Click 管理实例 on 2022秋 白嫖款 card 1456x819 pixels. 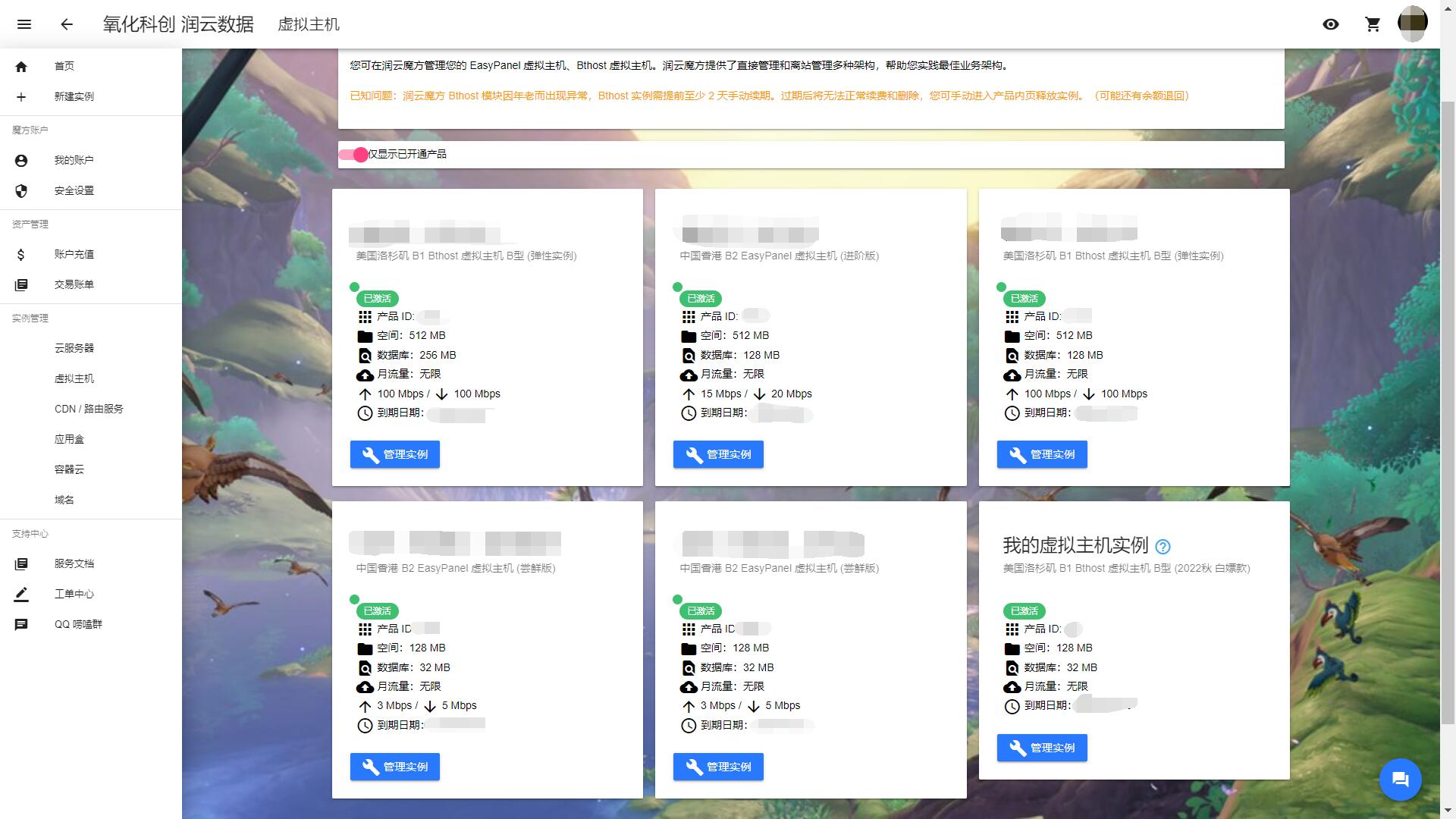coord(1042,748)
